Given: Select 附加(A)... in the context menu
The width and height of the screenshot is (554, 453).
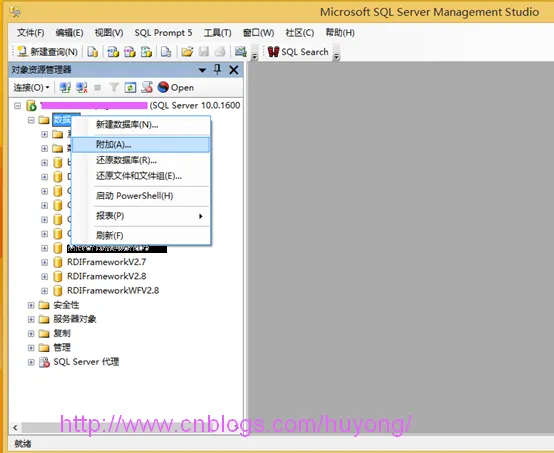Looking at the screenshot, I should (x=141, y=145).
